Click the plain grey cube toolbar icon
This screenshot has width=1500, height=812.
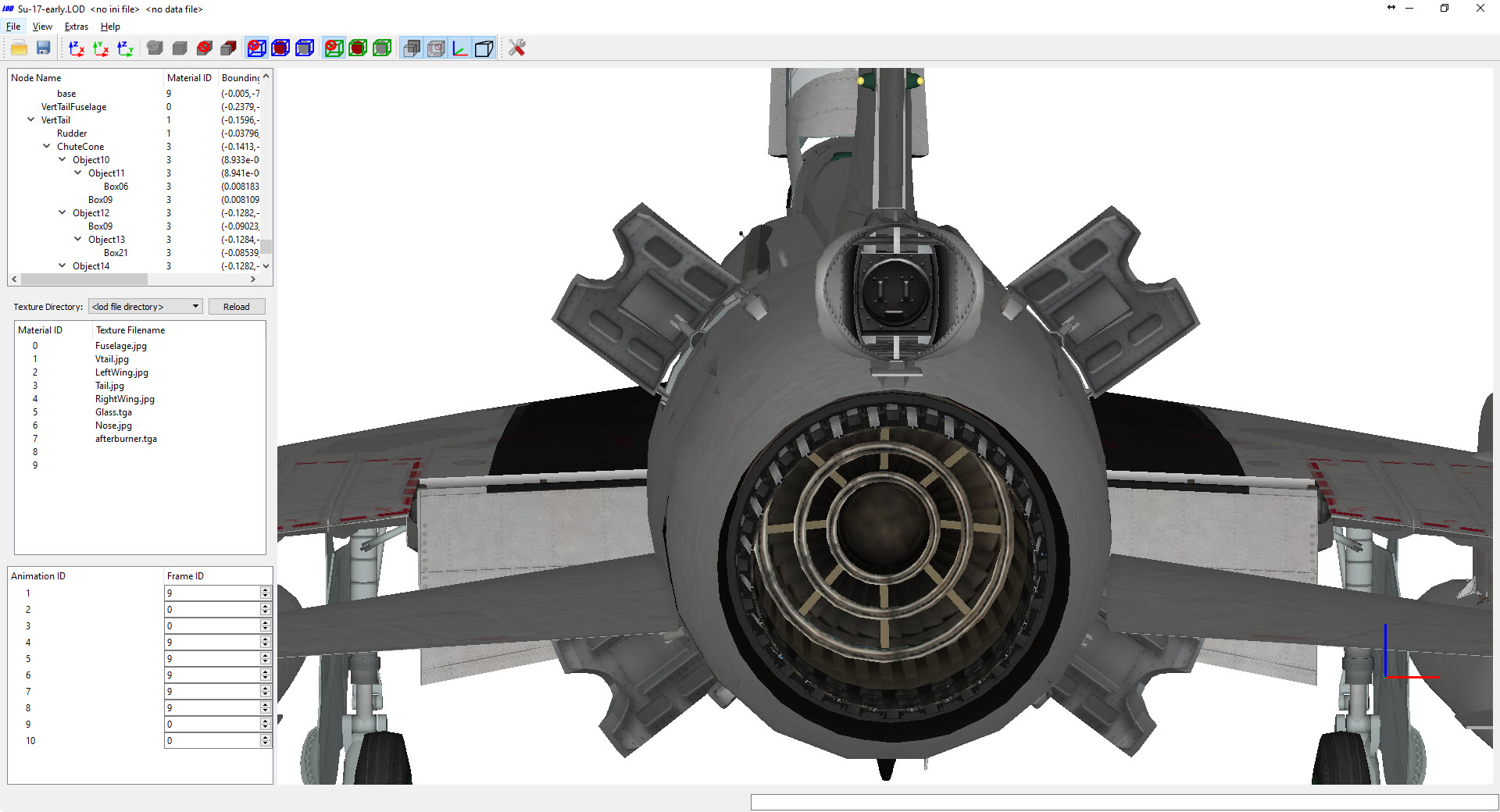pos(180,48)
